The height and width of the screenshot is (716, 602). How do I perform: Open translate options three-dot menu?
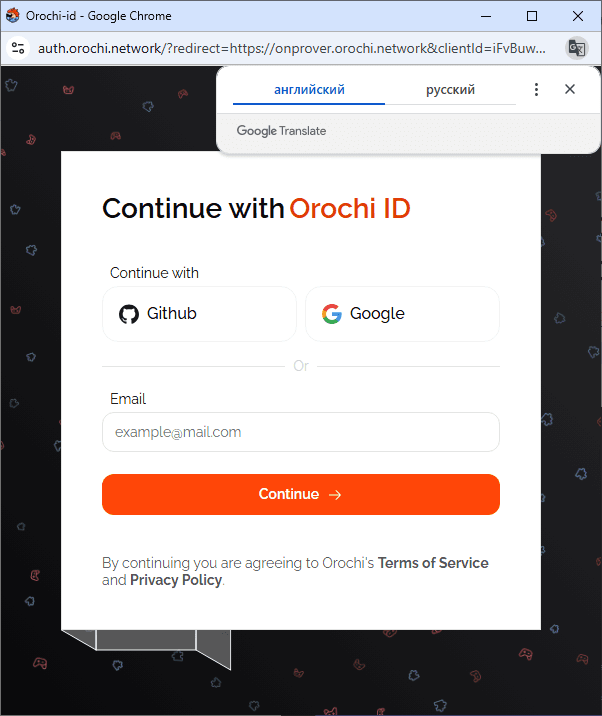click(x=536, y=90)
